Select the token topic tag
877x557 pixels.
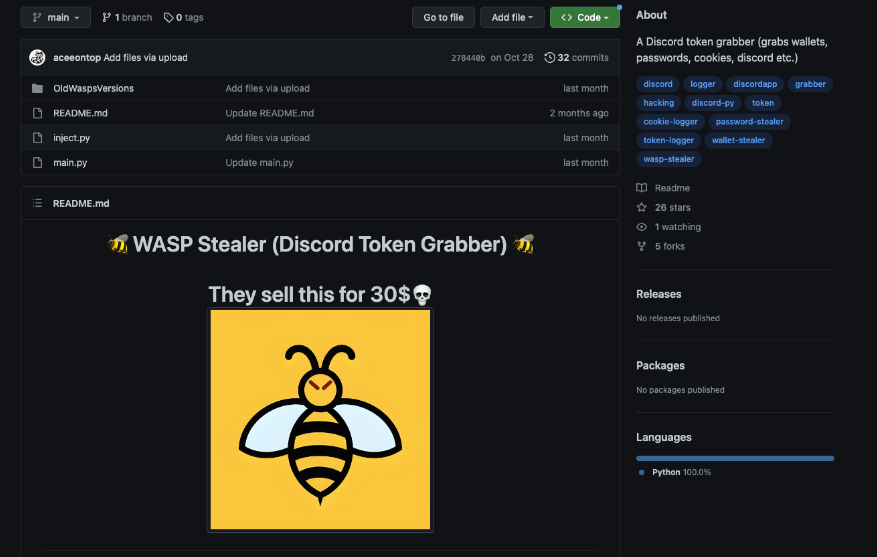[x=763, y=103]
